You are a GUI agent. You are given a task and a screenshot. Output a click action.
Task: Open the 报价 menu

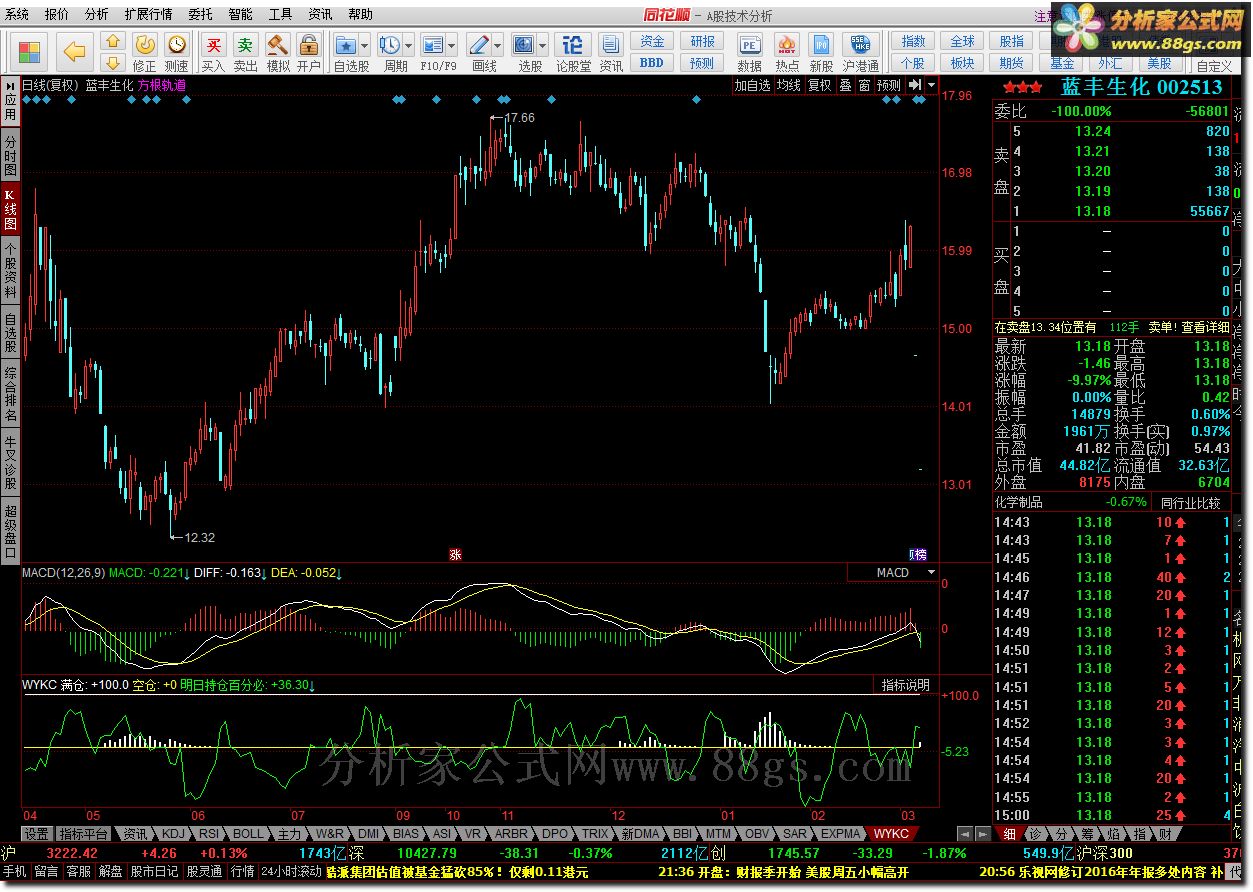pyautogui.click(x=57, y=15)
